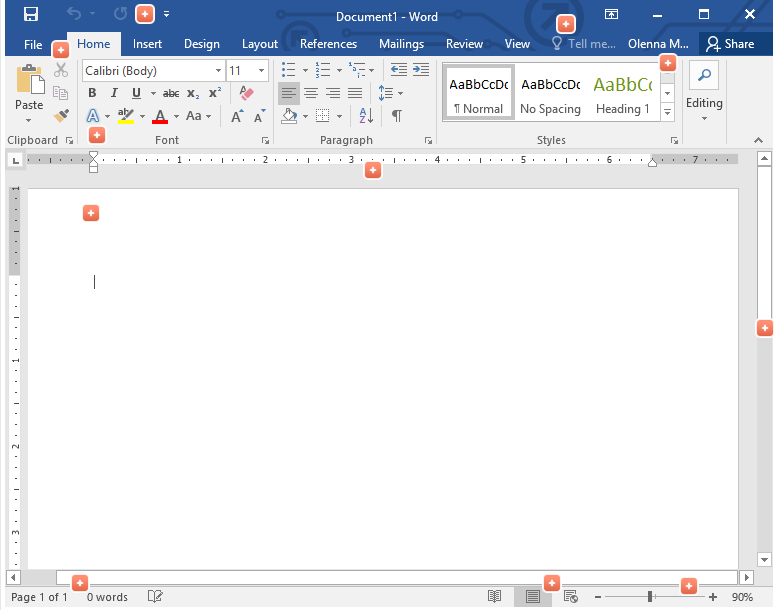This screenshot has width=776, height=610.
Task: Increase font size with grow icon
Action: 237,116
